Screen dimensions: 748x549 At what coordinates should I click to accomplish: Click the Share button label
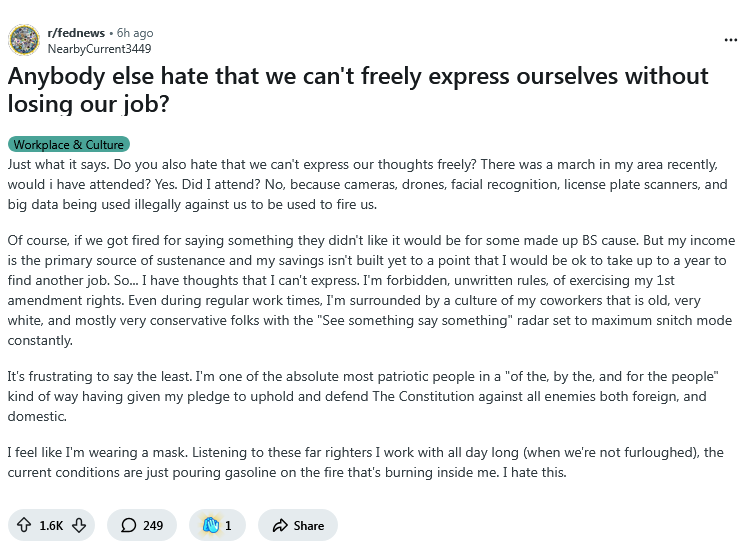click(309, 525)
